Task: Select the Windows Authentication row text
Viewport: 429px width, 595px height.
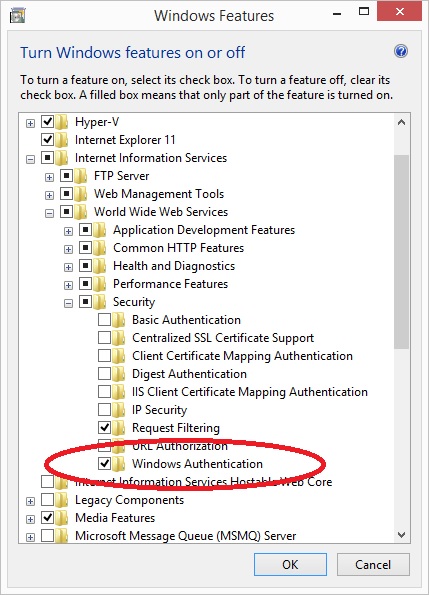Action: [197, 464]
